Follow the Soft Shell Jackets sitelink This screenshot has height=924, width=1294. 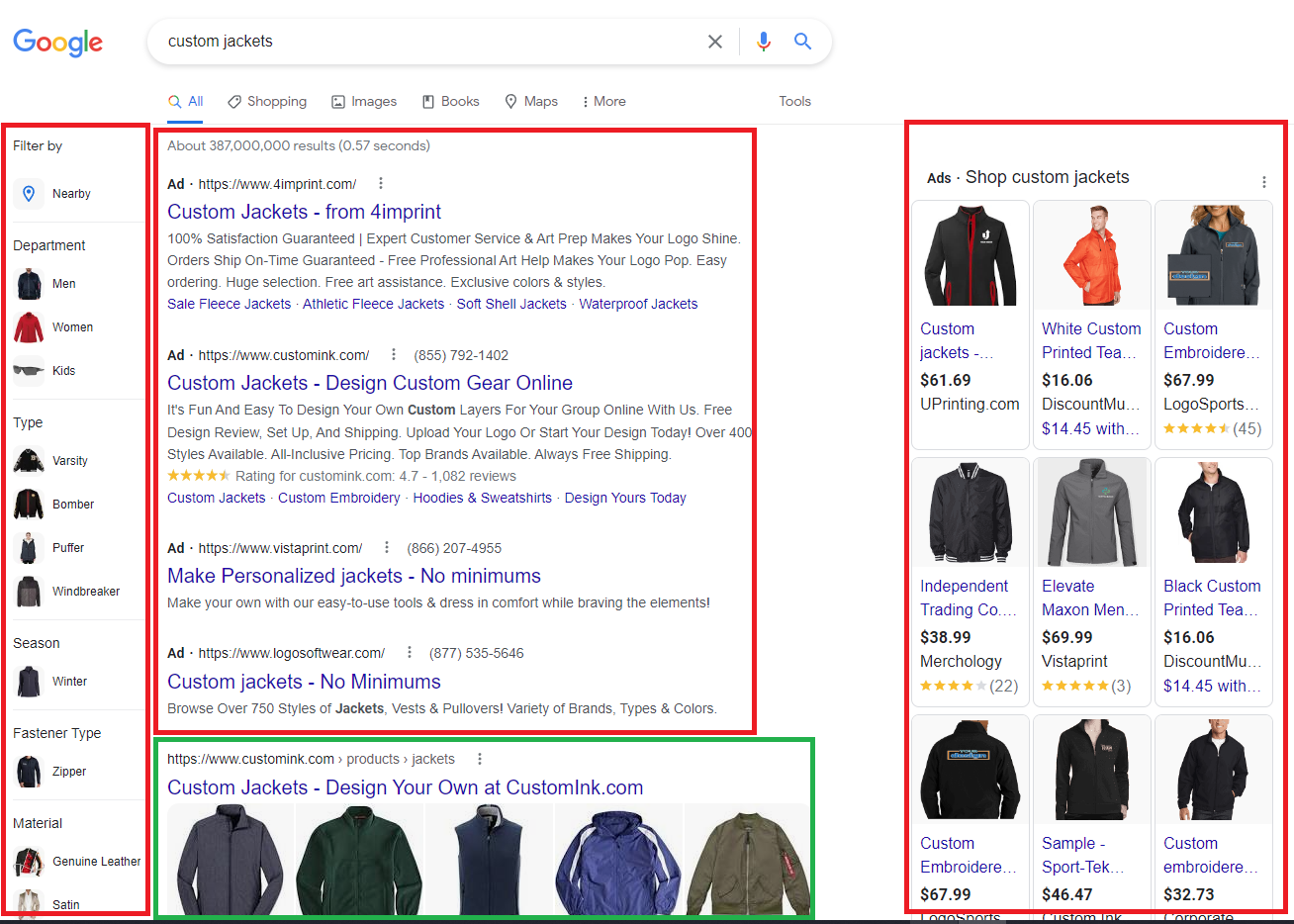pos(511,304)
